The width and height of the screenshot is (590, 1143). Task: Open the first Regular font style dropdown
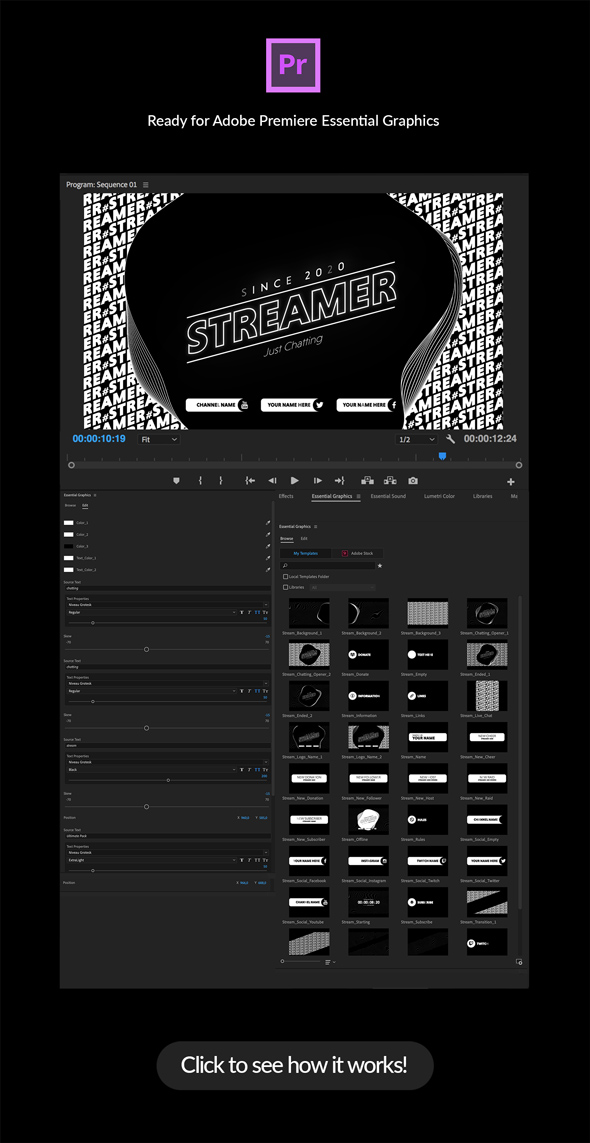click(x=151, y=612)
